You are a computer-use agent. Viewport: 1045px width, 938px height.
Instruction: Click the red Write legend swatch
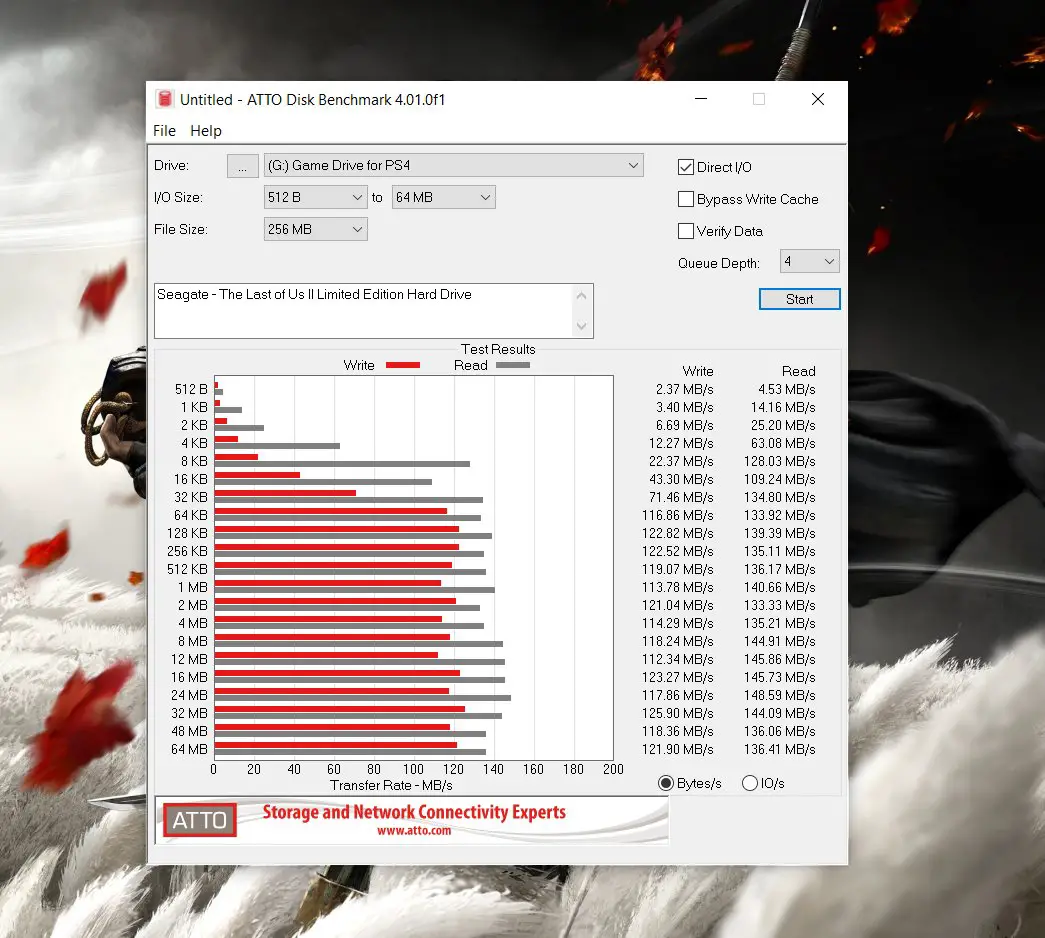(x=403, y=365)
